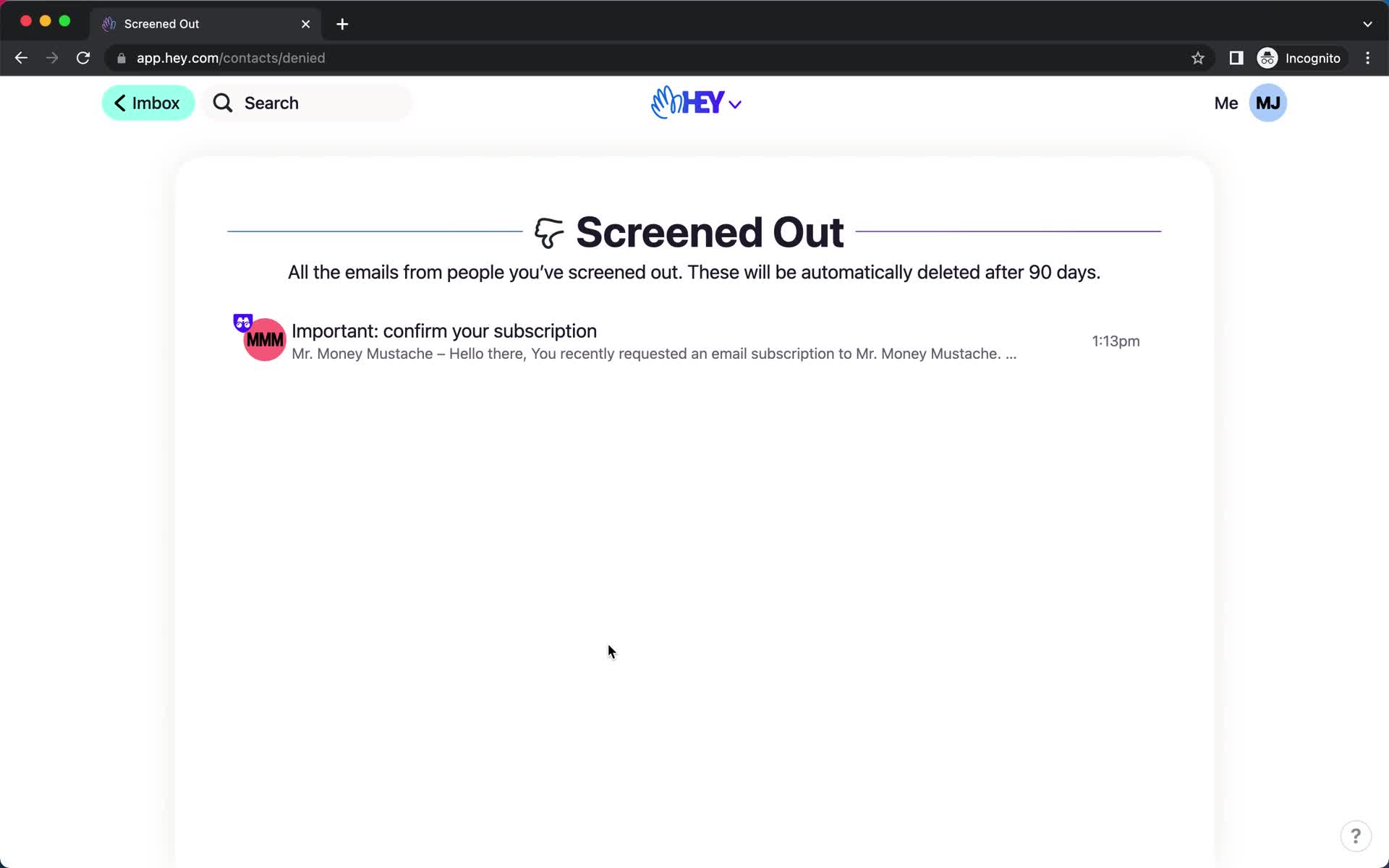Click the Screened Out thumbs-down icon
This screenshot has width=1389, height=868.
548,231
